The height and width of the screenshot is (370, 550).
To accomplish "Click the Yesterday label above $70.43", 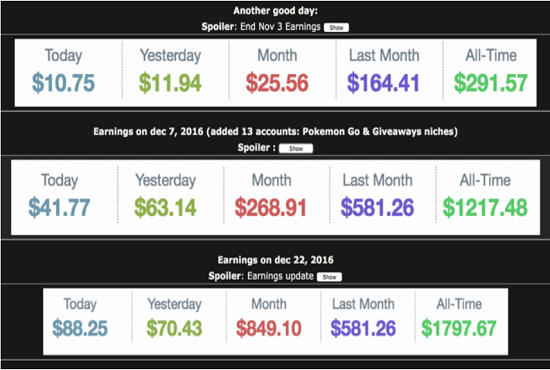I will tap(174, 304).
